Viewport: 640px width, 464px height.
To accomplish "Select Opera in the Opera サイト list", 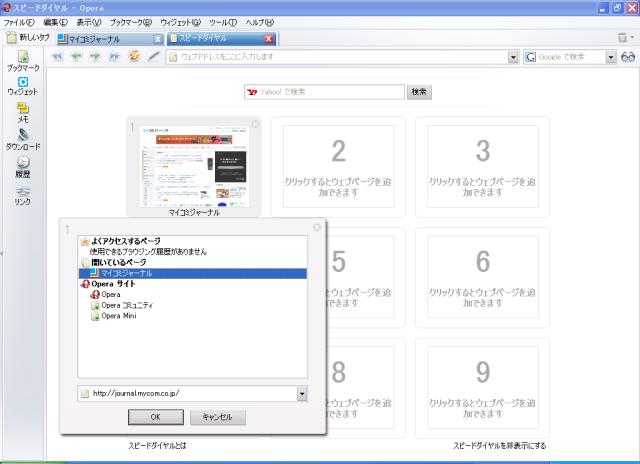I will (111, 295).
